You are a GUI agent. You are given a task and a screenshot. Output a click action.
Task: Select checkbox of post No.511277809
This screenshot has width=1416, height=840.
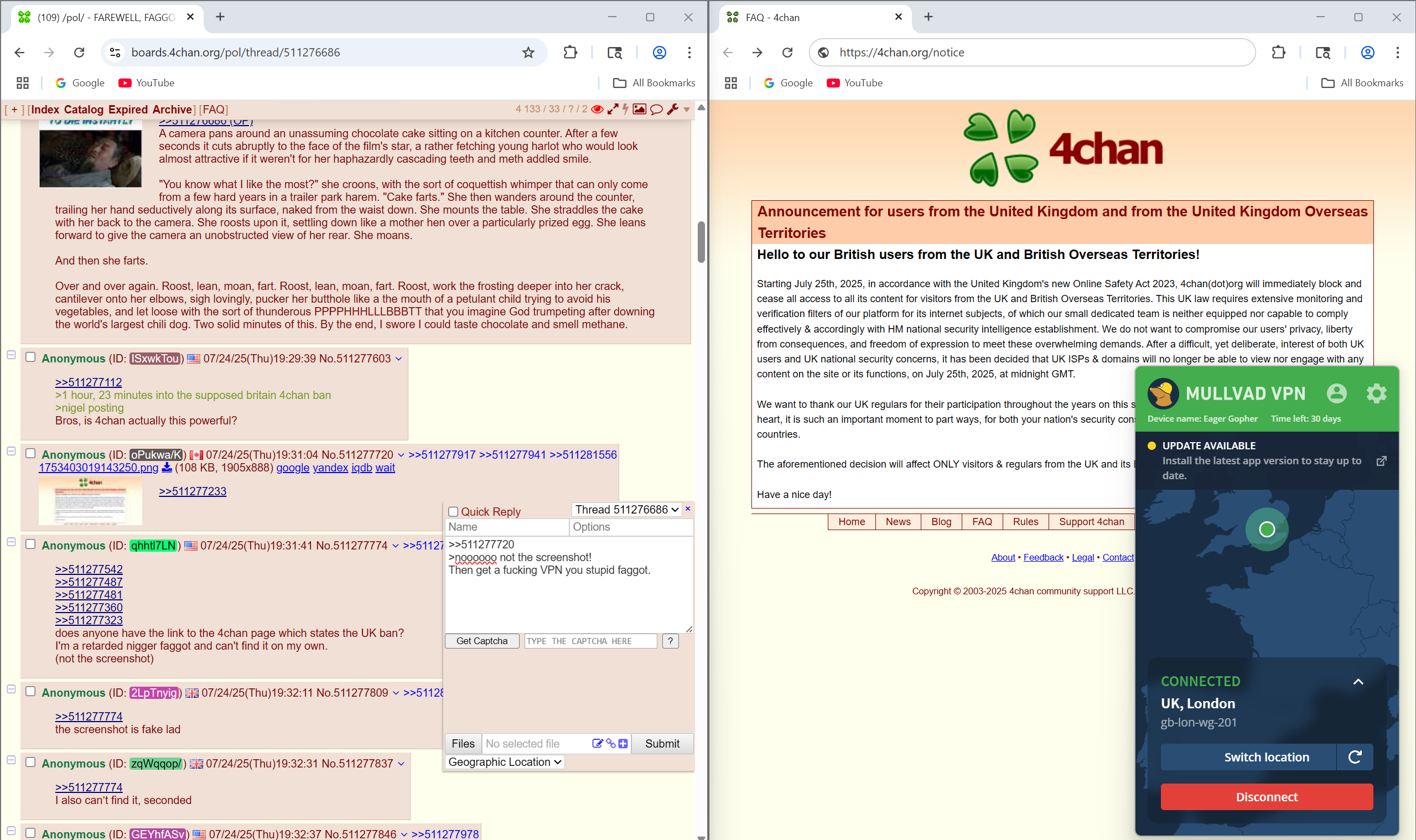coord(30,691)
